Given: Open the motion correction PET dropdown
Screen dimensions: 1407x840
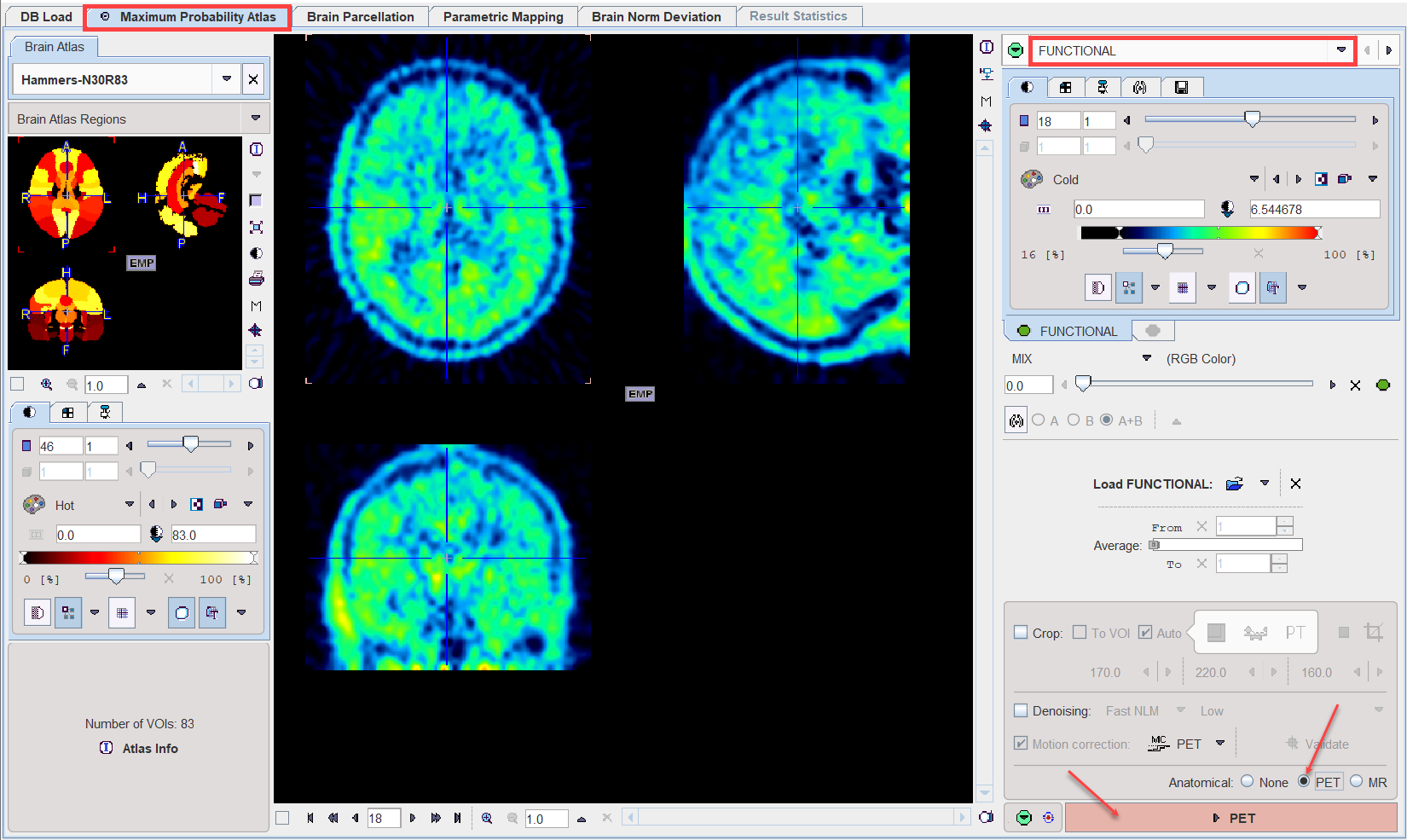Looking at the screenshot, I should pyautogui.click(x=1220, y=743).
